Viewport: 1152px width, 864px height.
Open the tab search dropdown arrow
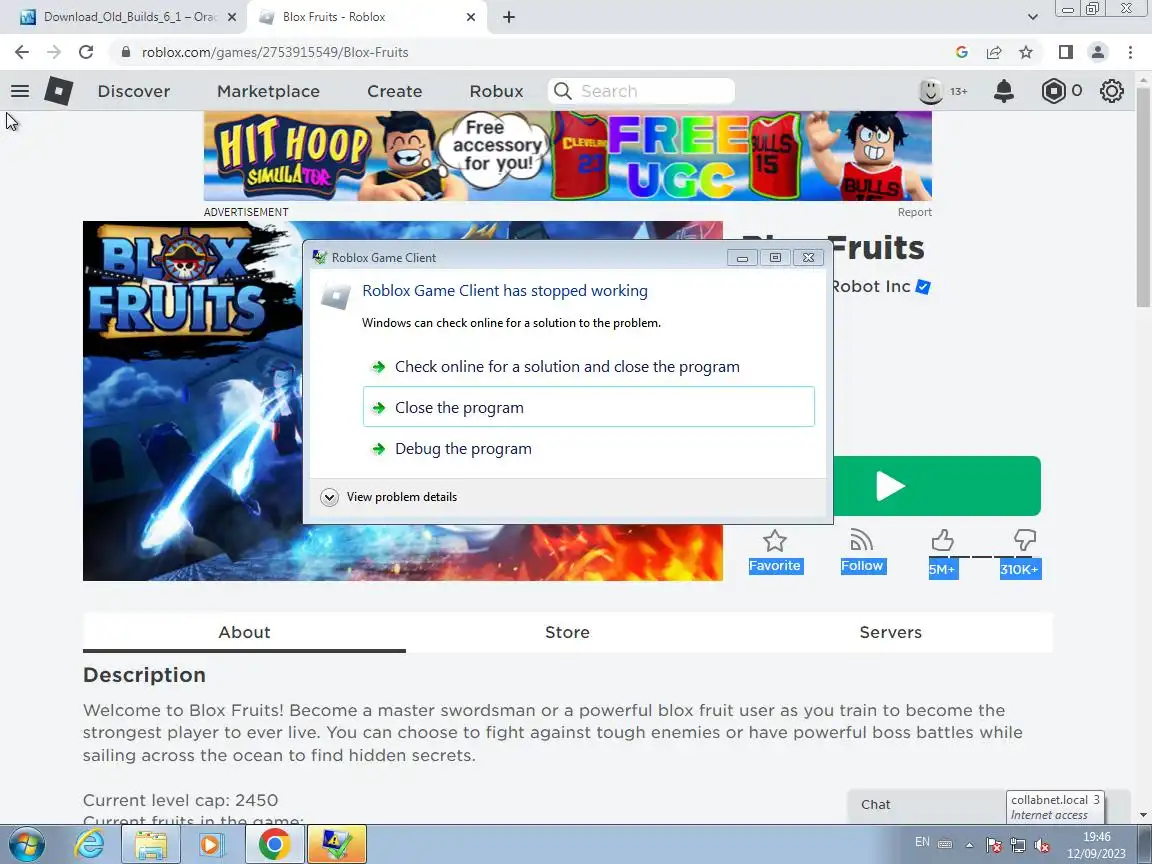tap(1032, 17)
